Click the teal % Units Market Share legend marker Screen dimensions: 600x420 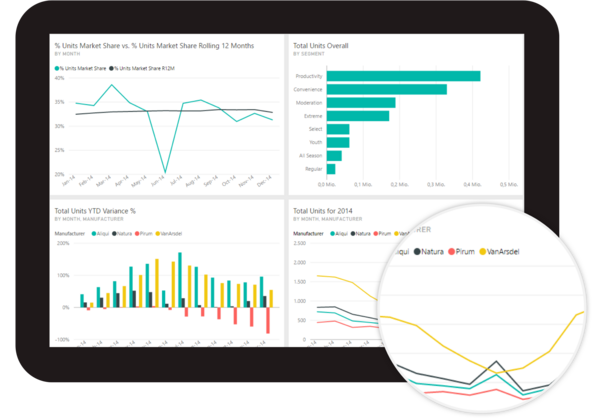point(57,69)
